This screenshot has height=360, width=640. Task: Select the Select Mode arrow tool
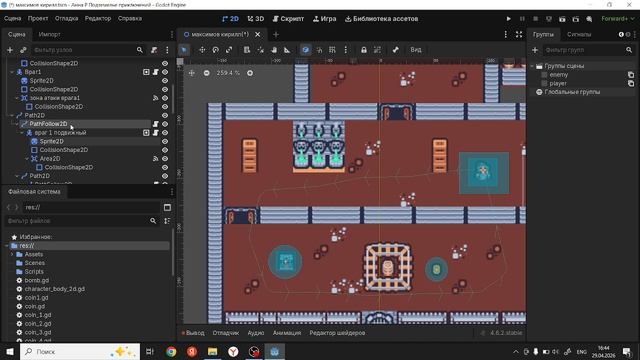[x=184, y=50]
